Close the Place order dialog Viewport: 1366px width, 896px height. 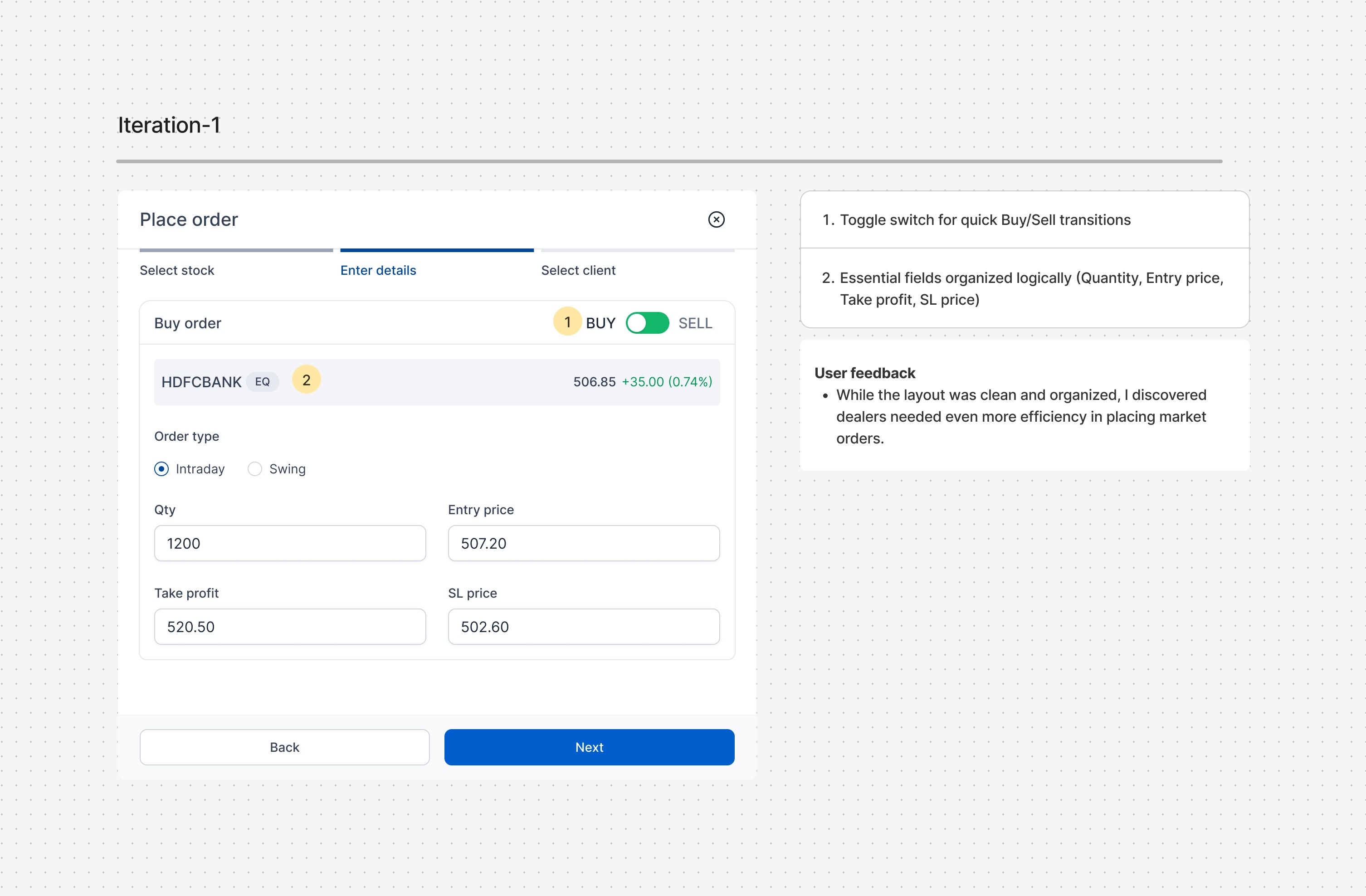click(x=716, y=219)
